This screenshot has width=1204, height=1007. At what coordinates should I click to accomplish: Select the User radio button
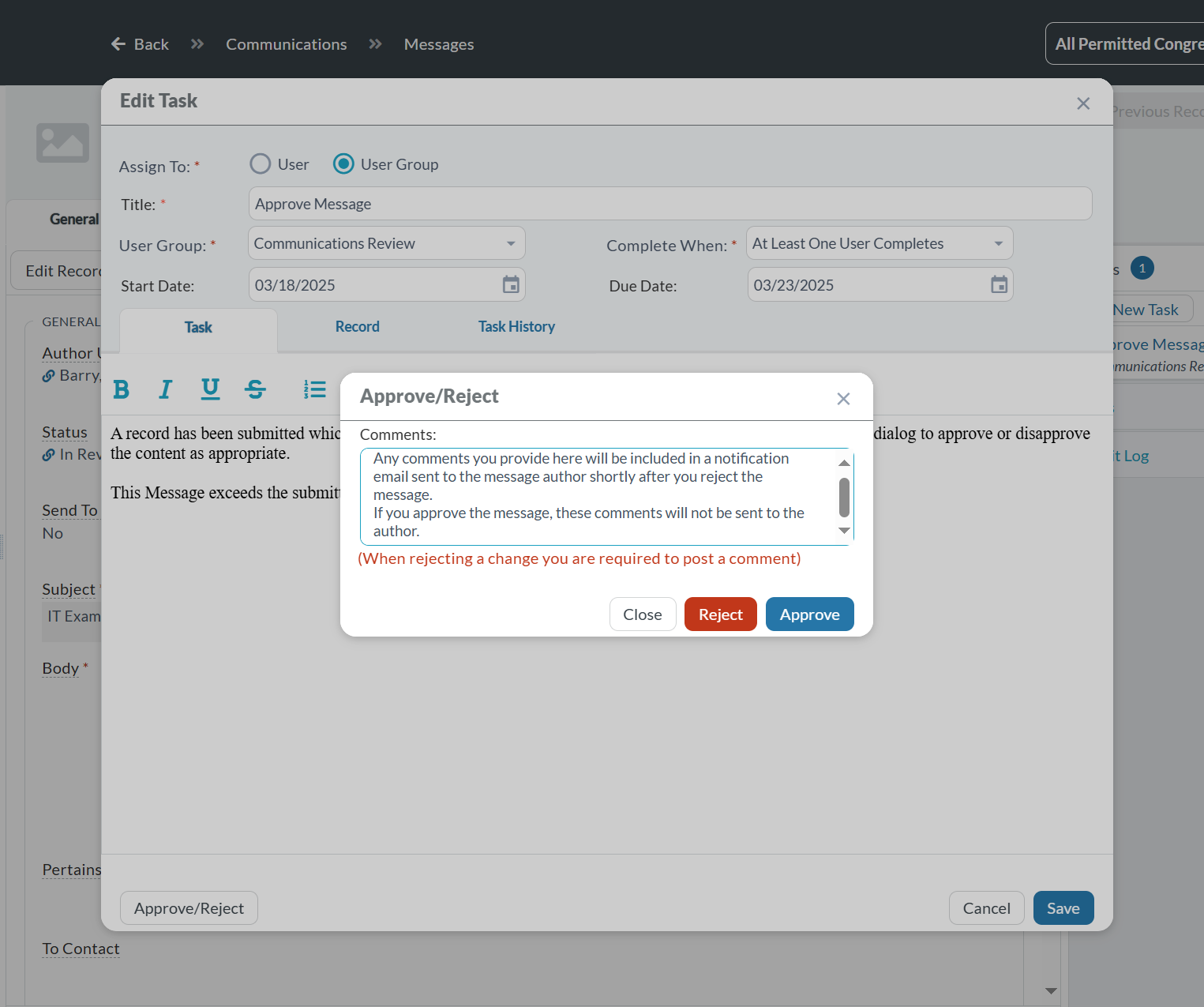coord(261,164)
